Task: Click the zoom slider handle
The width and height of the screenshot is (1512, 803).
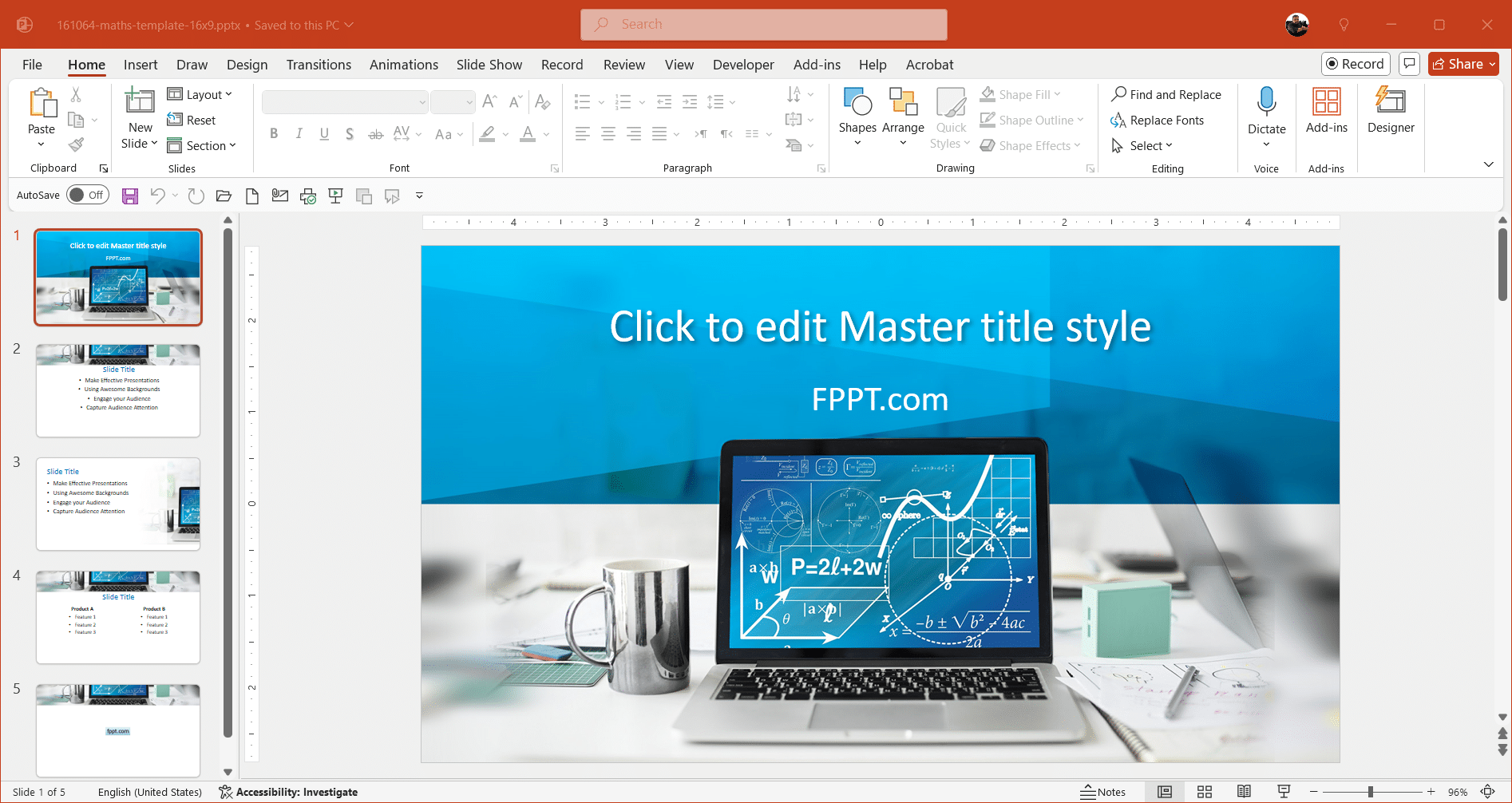Action: 1370,792
